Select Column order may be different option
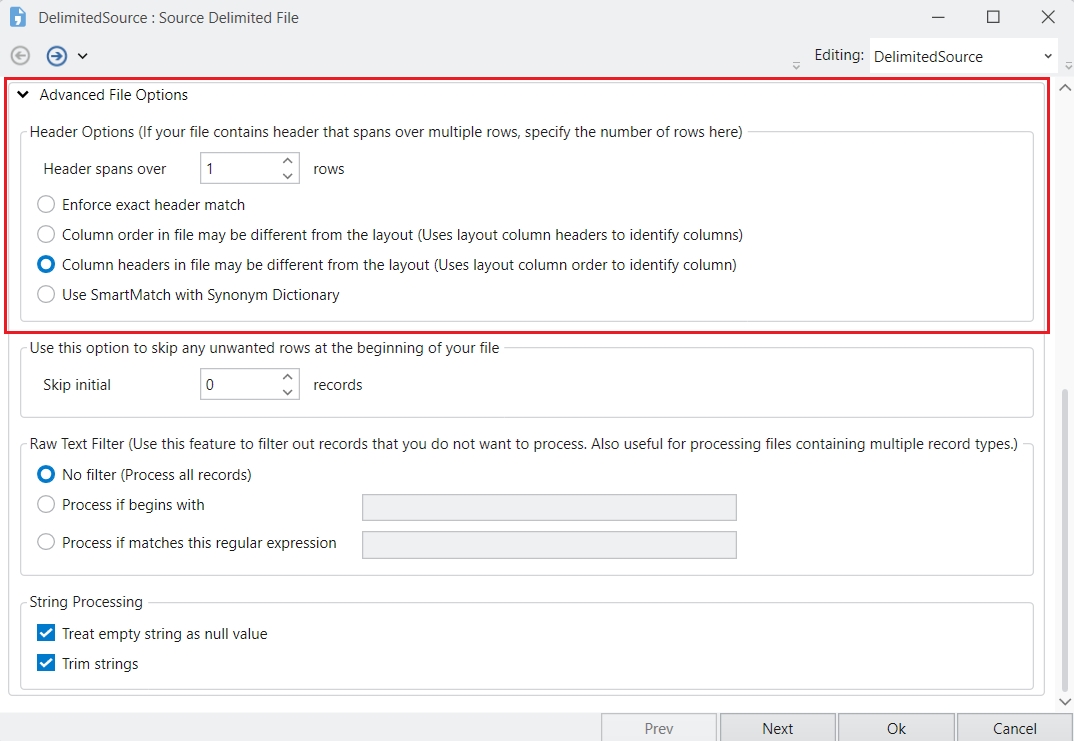This screenshot has width=1074, height=741. [x=46, y=235]
